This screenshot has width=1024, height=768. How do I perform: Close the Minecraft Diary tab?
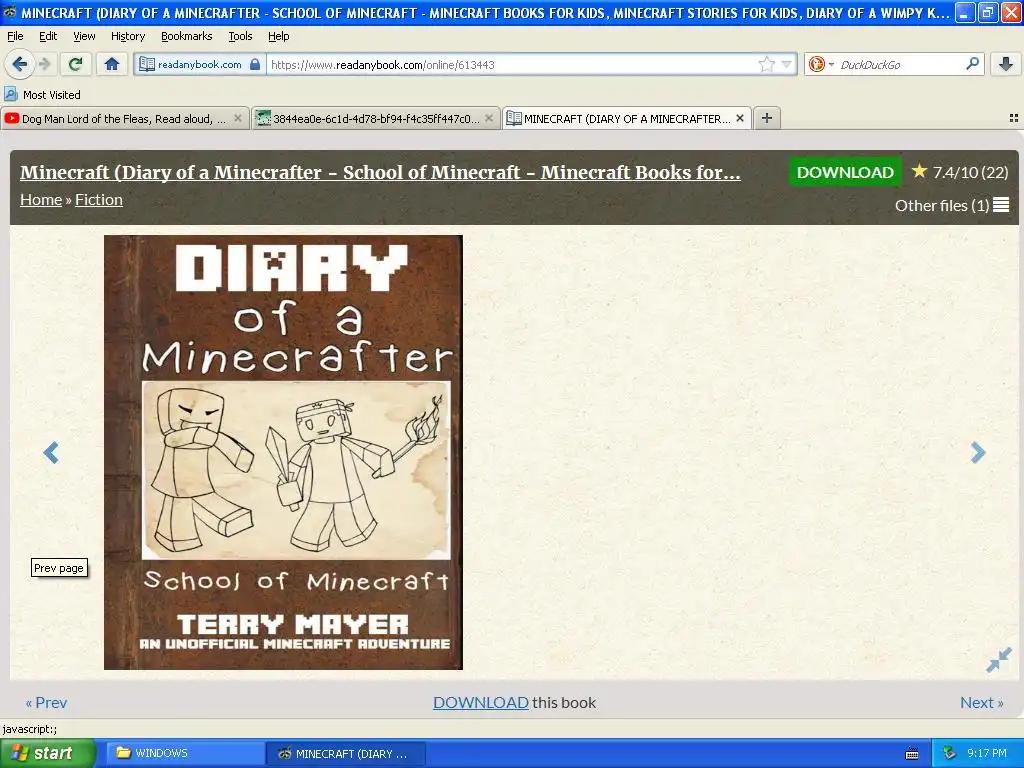pyautogui.click(x=740, y=118)
